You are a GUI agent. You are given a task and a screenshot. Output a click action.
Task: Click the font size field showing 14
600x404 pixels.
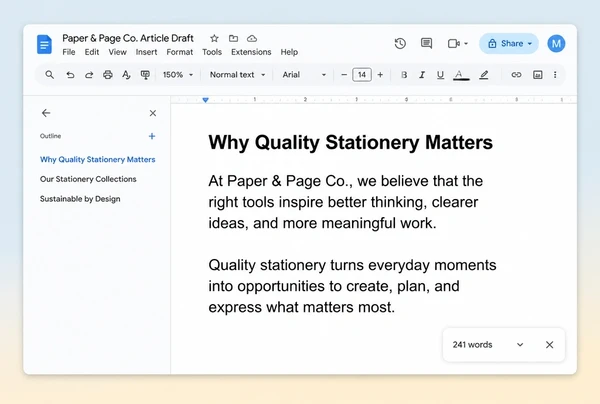pos(362,75)
